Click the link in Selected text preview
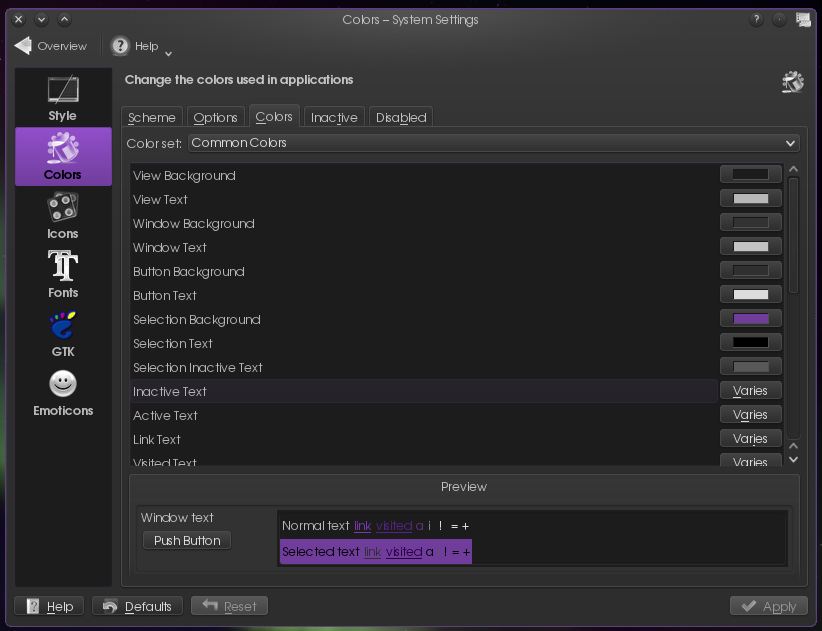822x631 pixels. click(372, 552)
